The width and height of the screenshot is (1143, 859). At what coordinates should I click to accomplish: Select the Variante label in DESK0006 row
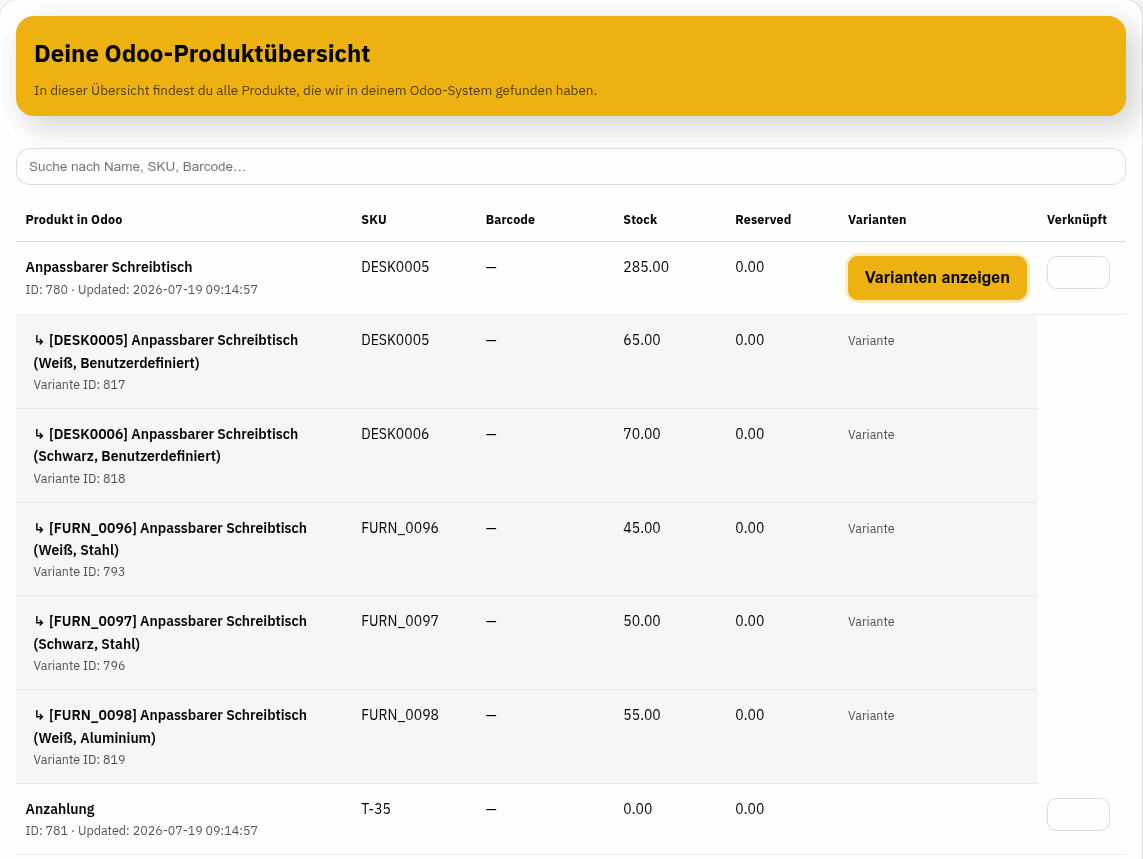coord(870,435)
